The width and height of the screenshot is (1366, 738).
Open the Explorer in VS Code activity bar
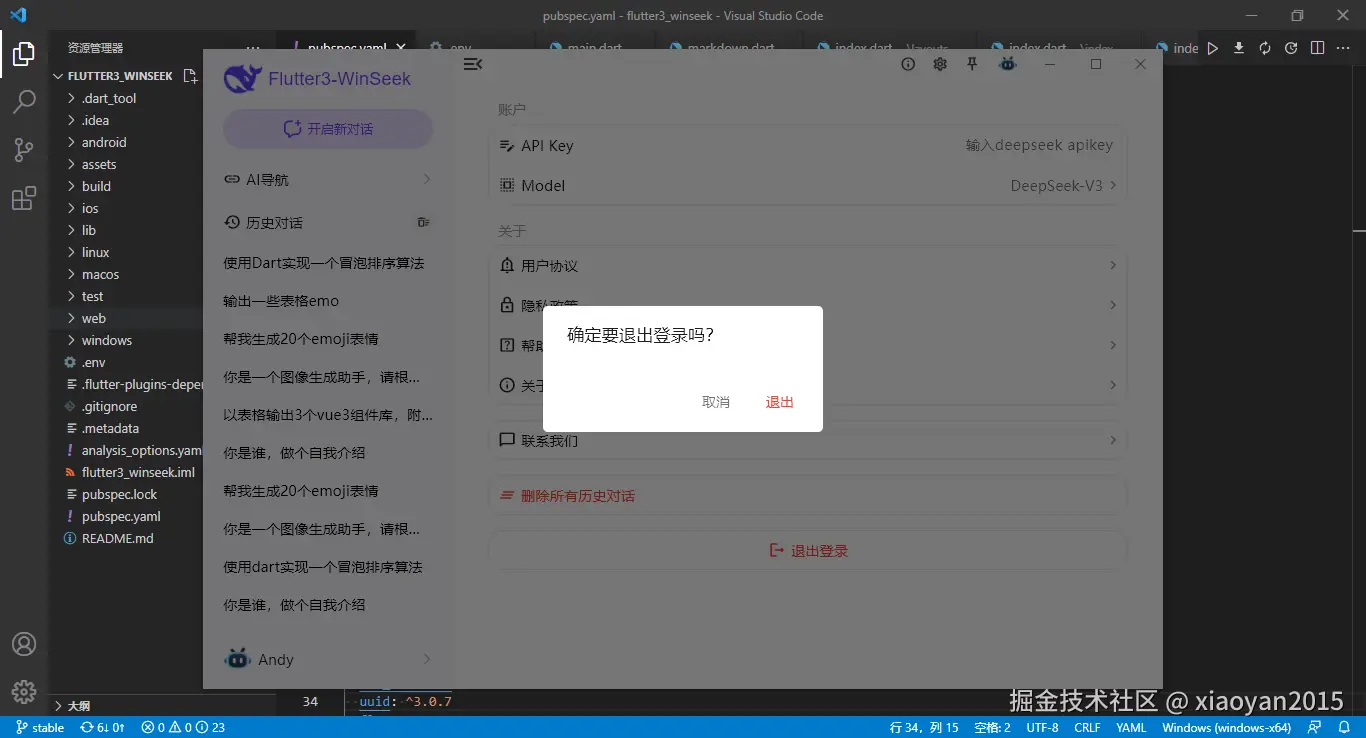pyautogui.click(x=25, y=53)
